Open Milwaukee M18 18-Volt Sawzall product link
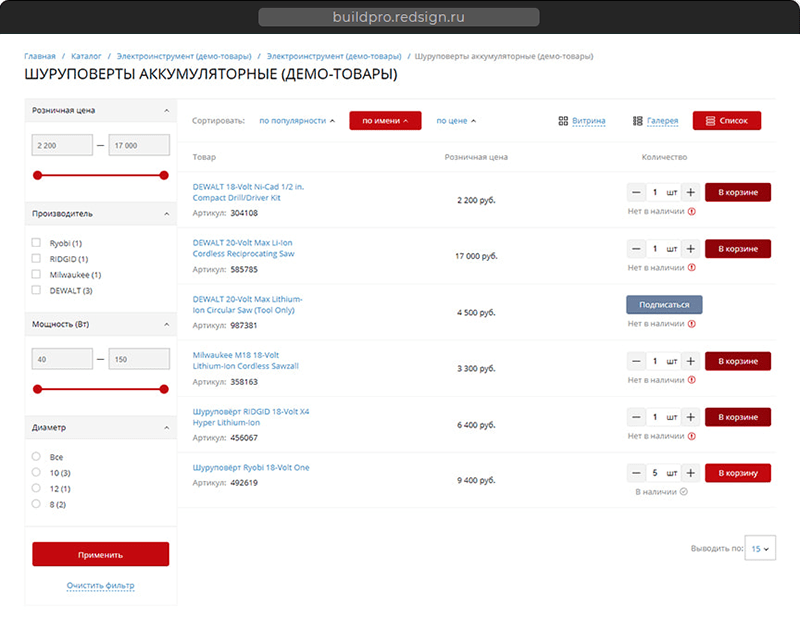 click(245, 361)
